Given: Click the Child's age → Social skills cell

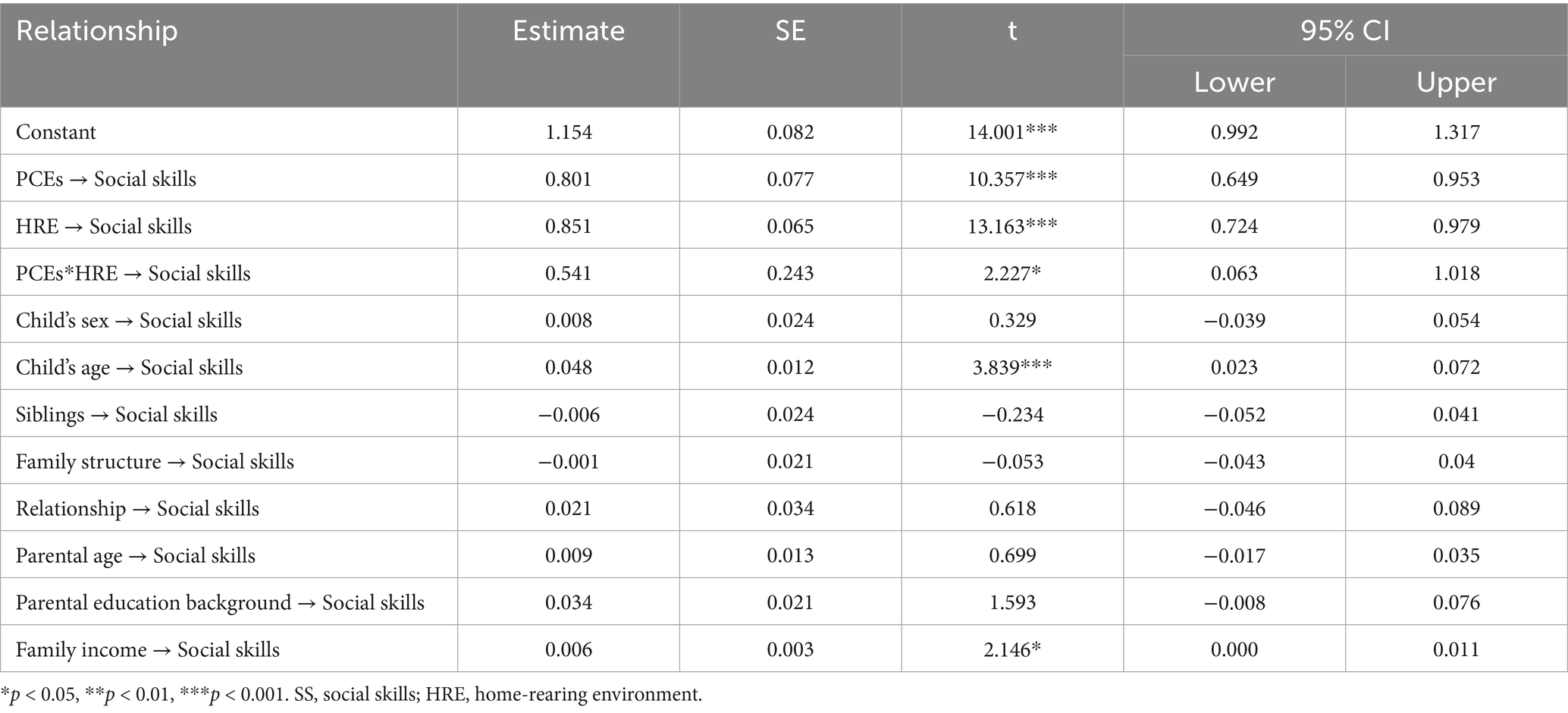Looking at the screenshot, I should click(130, 367).
